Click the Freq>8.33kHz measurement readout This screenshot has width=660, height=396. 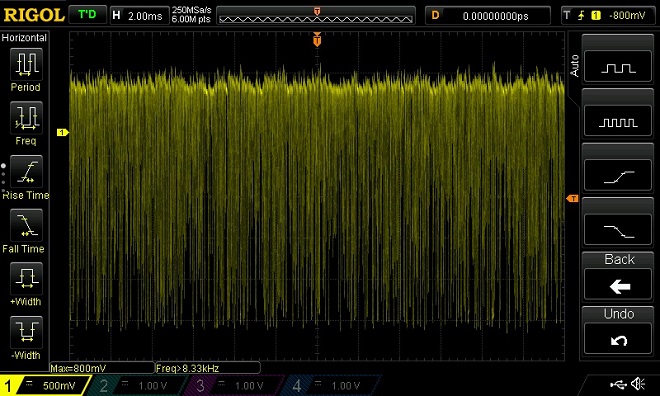point(208,368)
